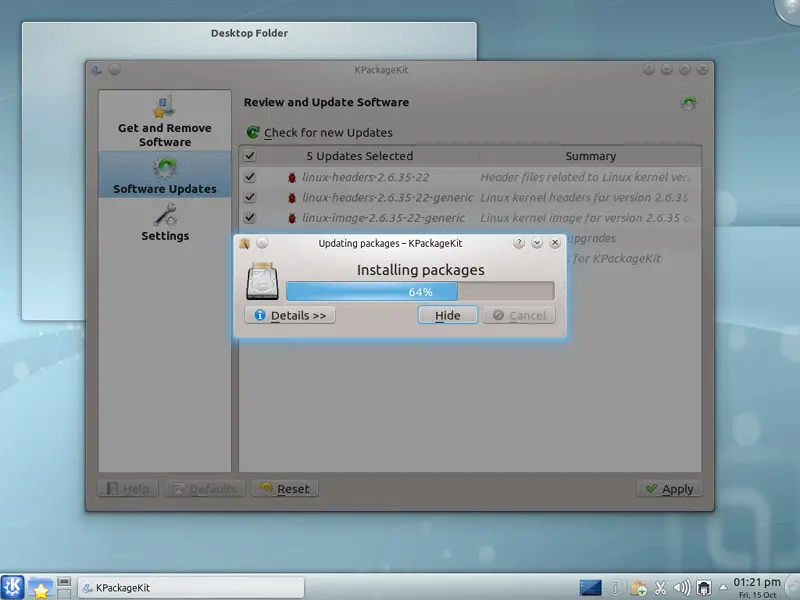Screen dimensions: 800x600
Task: Toggle checkbox for linux-image-2.6.35-22-generic
Action: click(x=249, y=218)
